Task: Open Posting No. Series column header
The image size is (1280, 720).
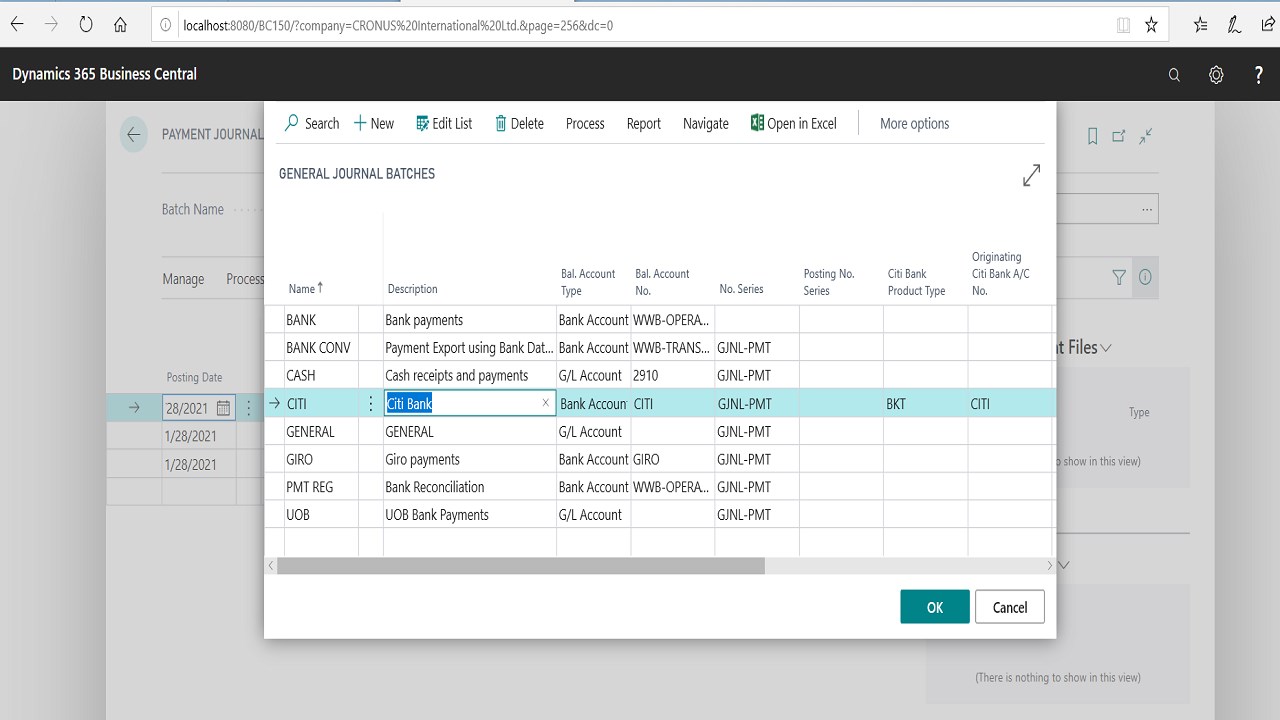Action: [x=829, y=282]
